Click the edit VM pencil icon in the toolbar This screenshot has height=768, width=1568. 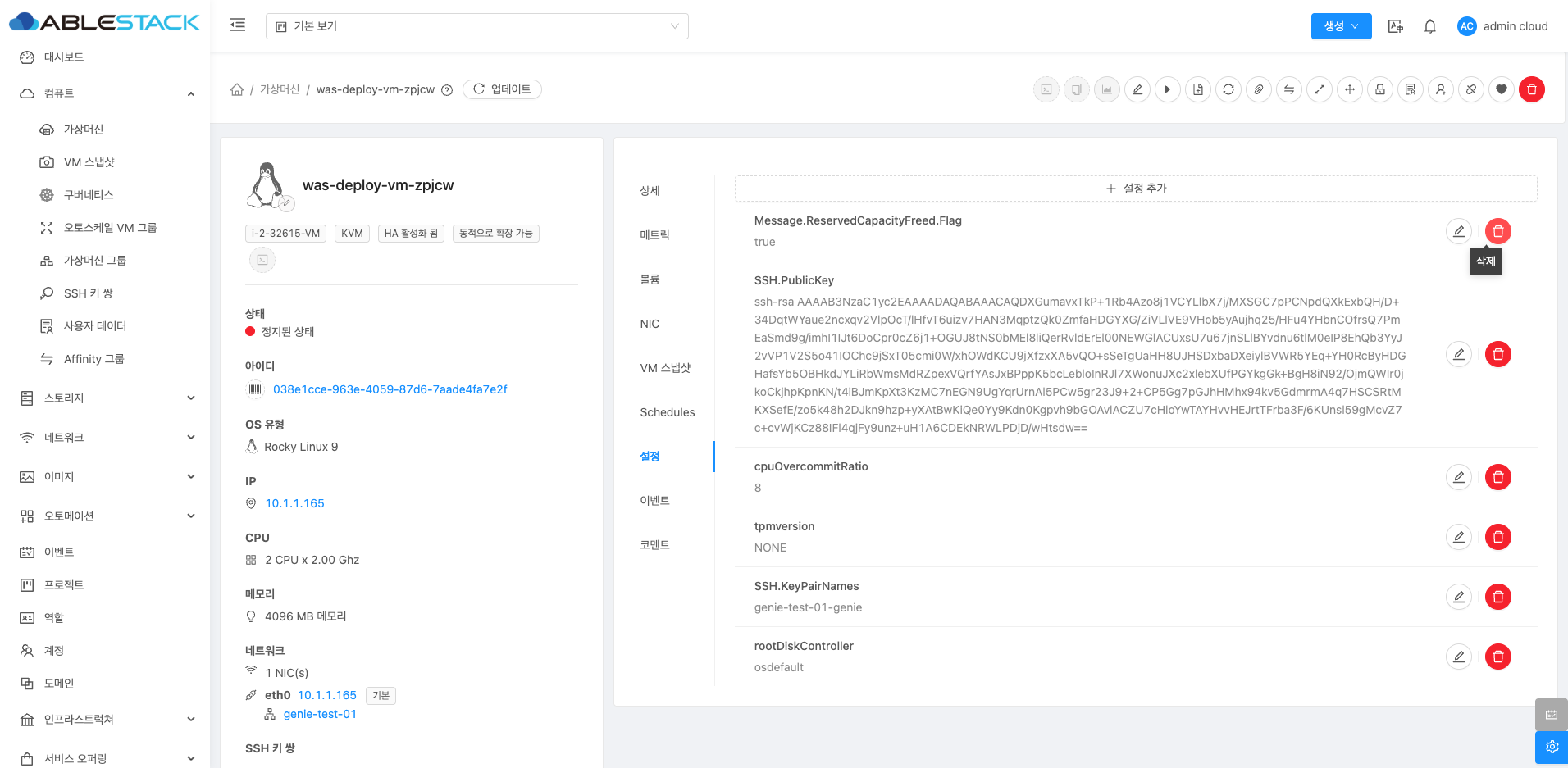1137,89
